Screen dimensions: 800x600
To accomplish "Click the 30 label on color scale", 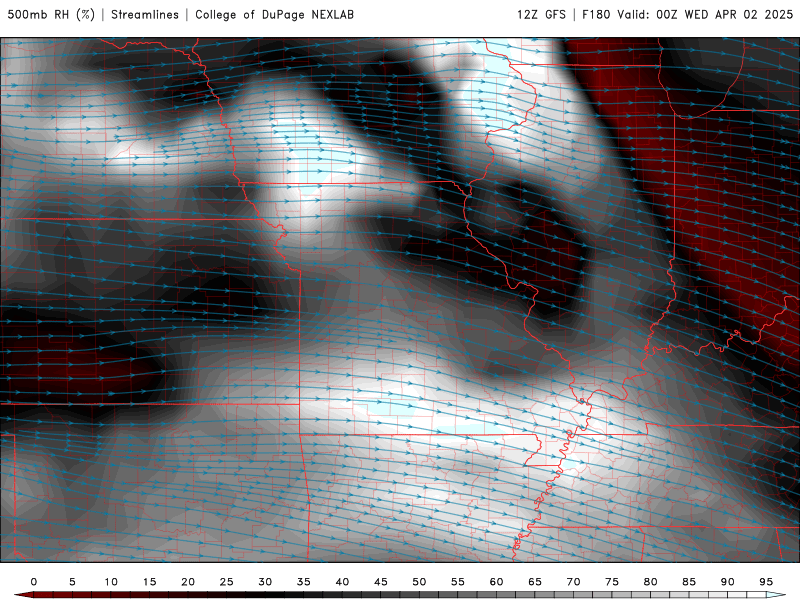I will pos(265,582).
